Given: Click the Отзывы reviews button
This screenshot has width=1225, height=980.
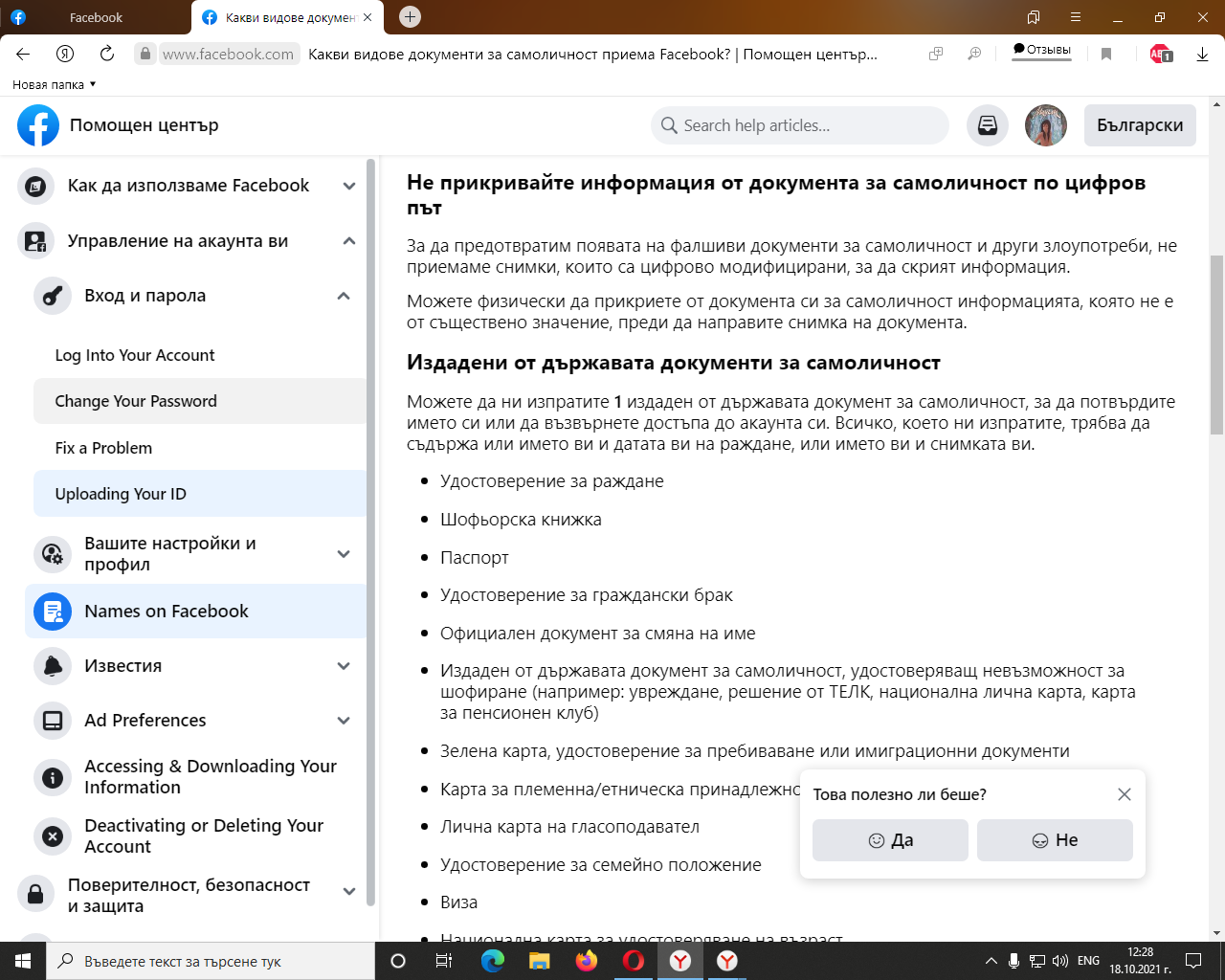Looking at the screenshot, I should [1042, 50].
